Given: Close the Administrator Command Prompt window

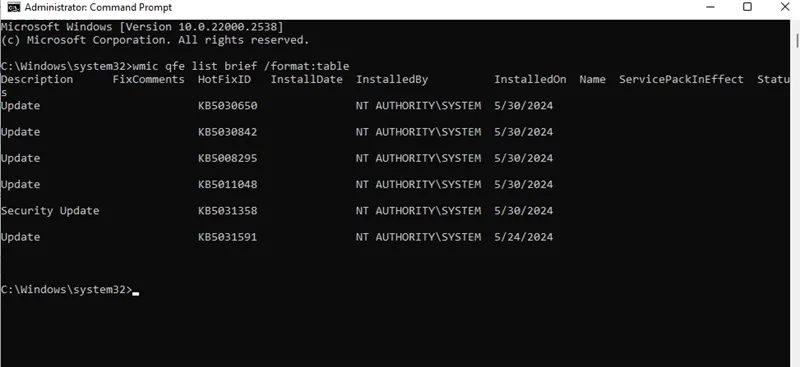Looking at the screenshot, I should coord(785,7).
